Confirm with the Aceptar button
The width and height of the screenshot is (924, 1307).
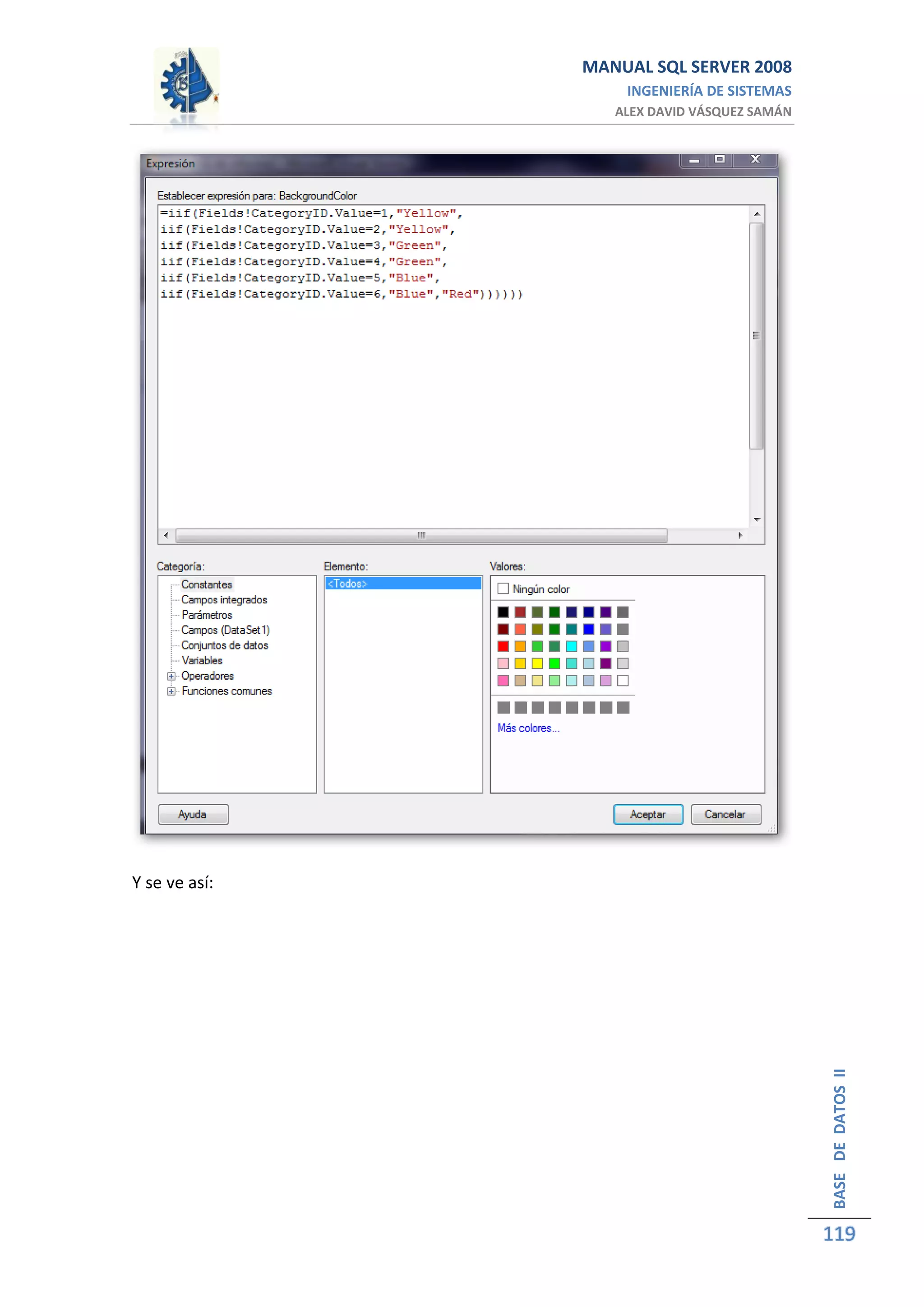648,815
